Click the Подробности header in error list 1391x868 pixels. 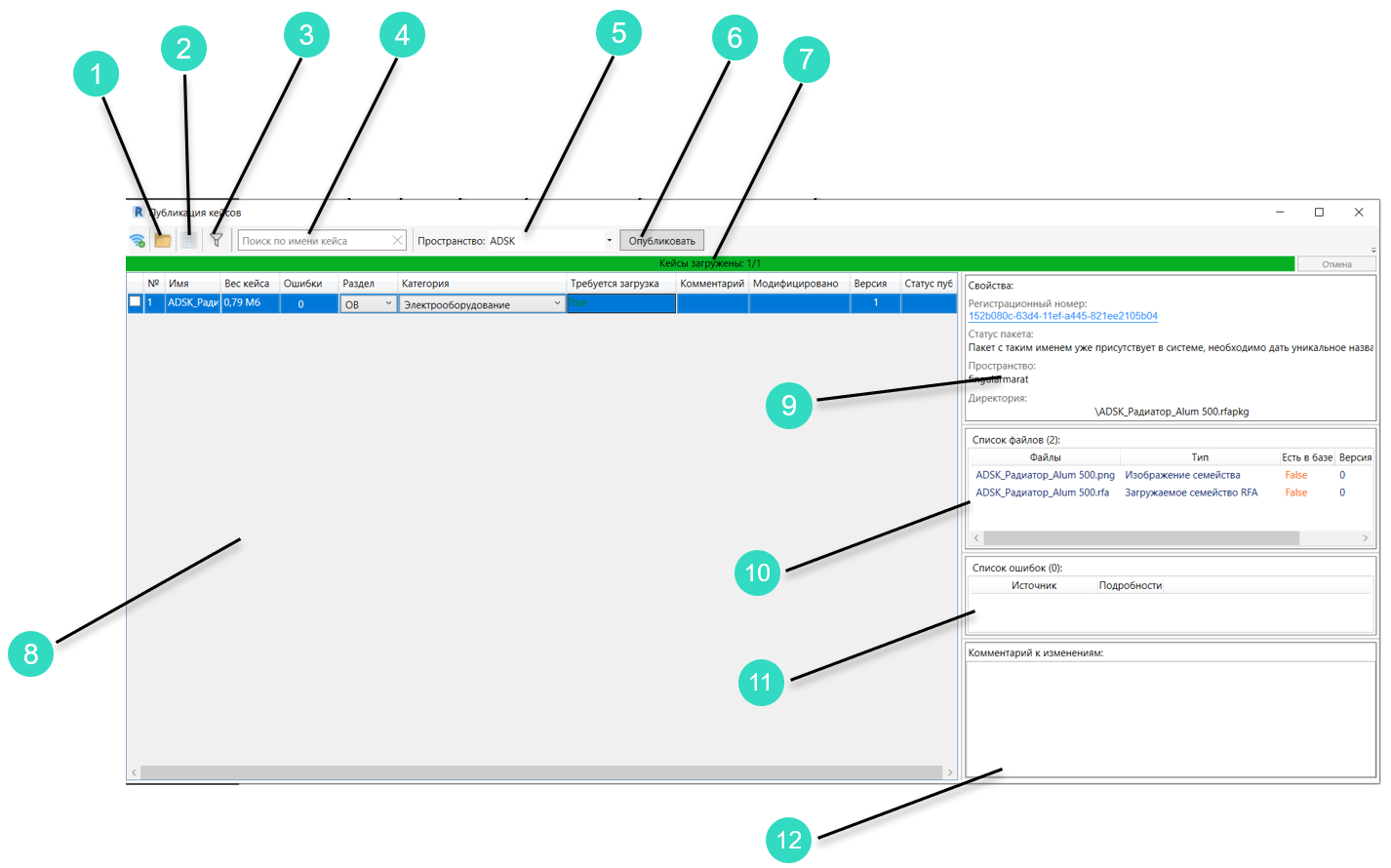point(1131,585)
